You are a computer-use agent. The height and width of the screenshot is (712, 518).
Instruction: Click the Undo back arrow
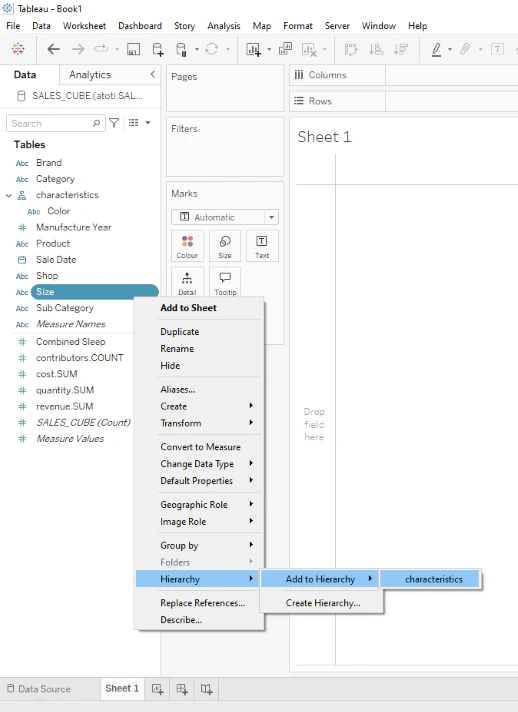tap(54, 49)
